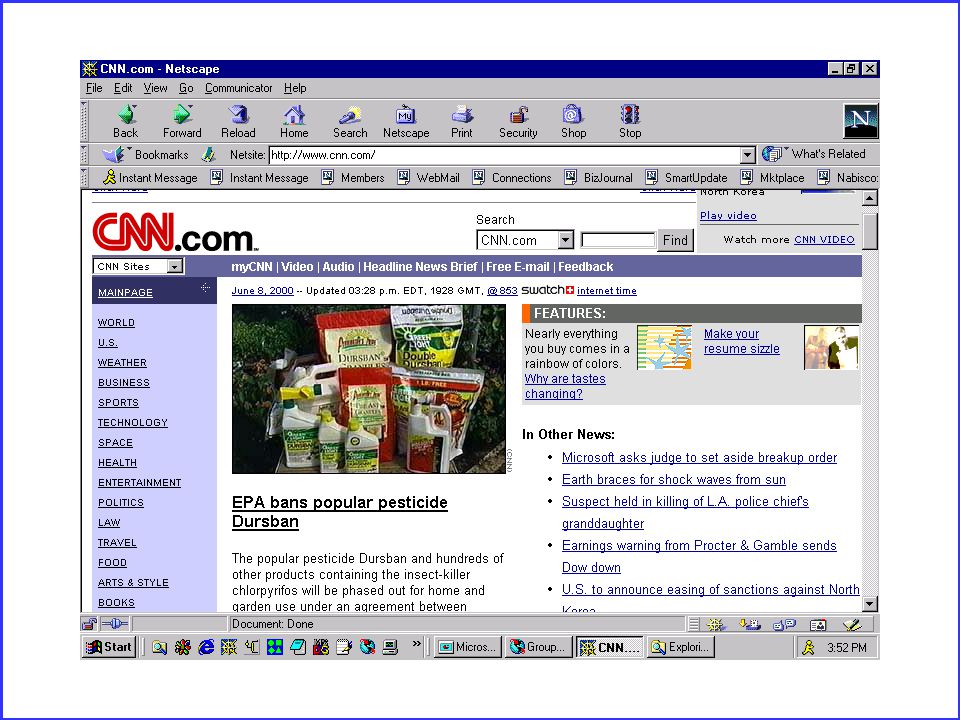Open the EPA bans popular pesticide Dursban headline
The width and height of the screenshot is (960, 720).
pos(340,512)
